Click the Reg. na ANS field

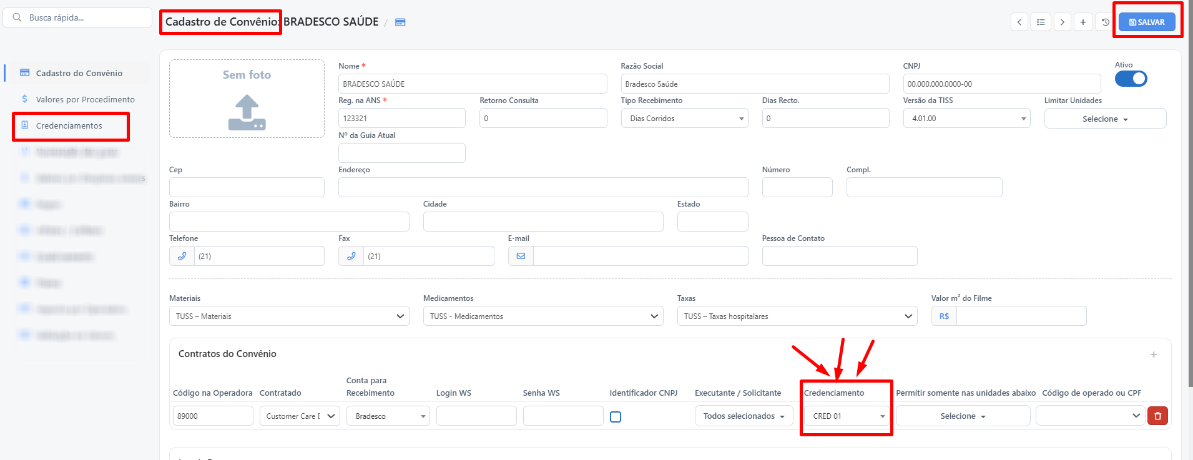(x=402, y=118)
